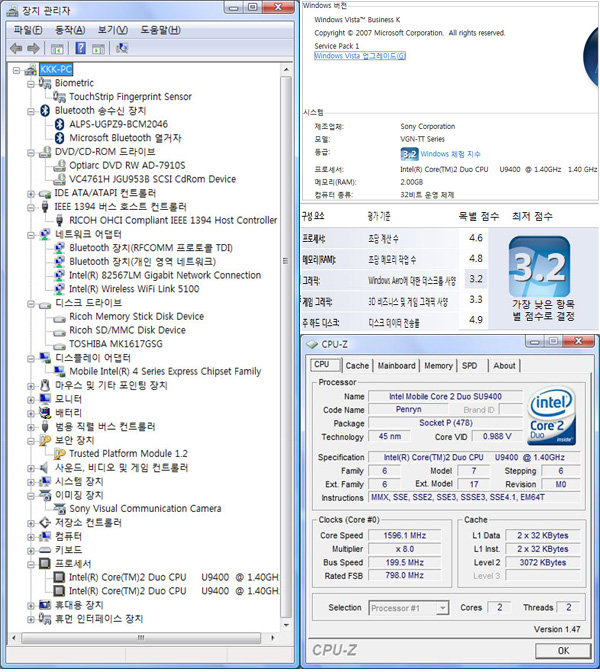
Task: Click the Bluetooth icon beside Microsoft Bluetooth 열거자
Action: pos(60,138)
